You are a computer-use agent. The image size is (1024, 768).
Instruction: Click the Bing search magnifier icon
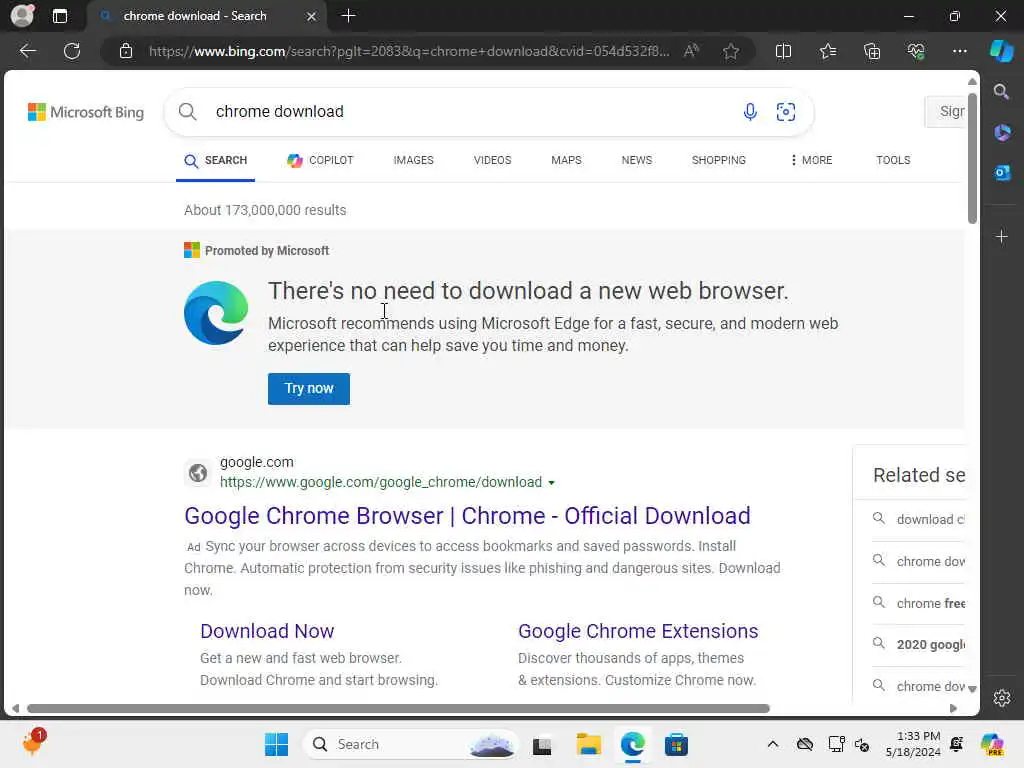187,112
